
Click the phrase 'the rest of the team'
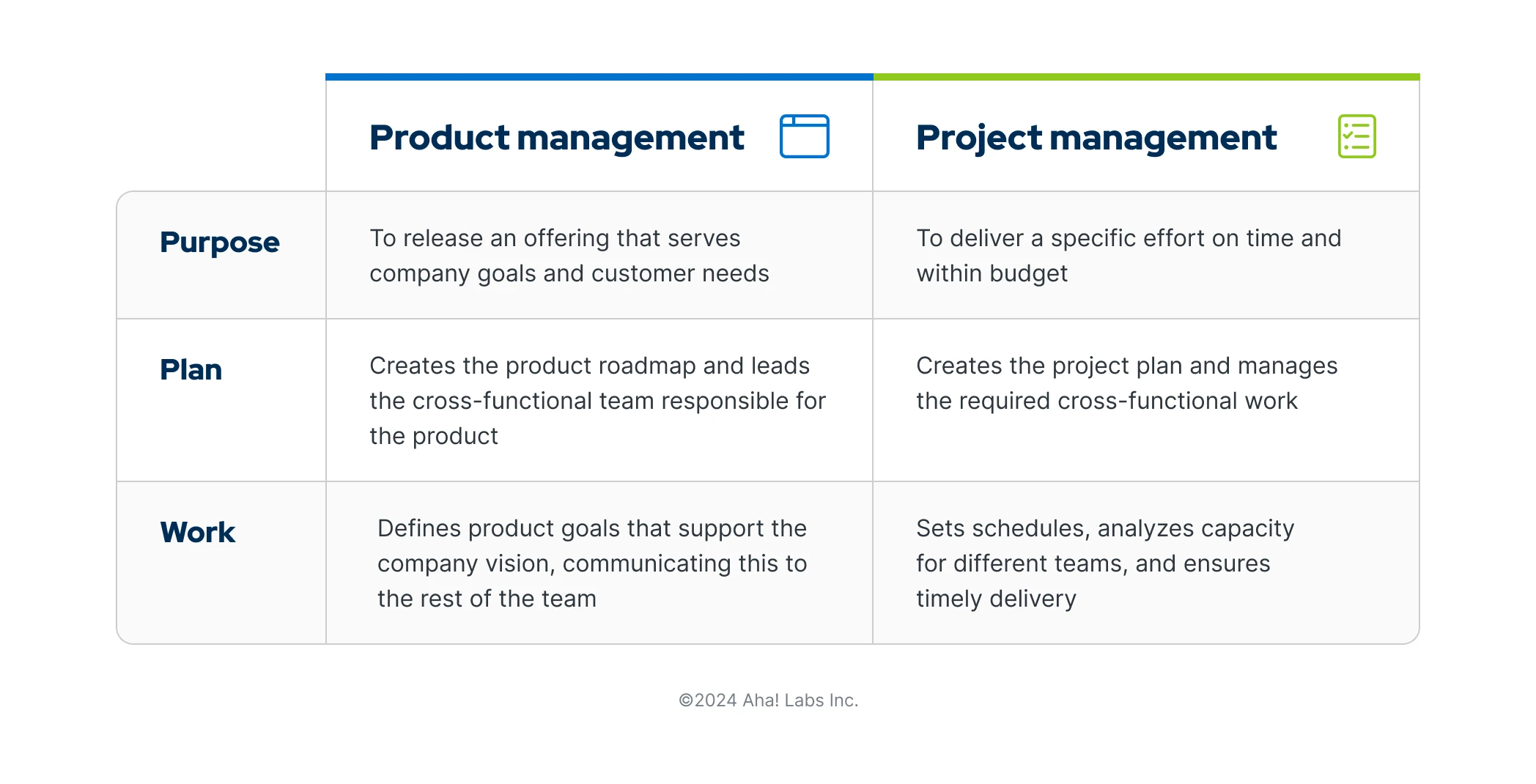pos(487,599)
